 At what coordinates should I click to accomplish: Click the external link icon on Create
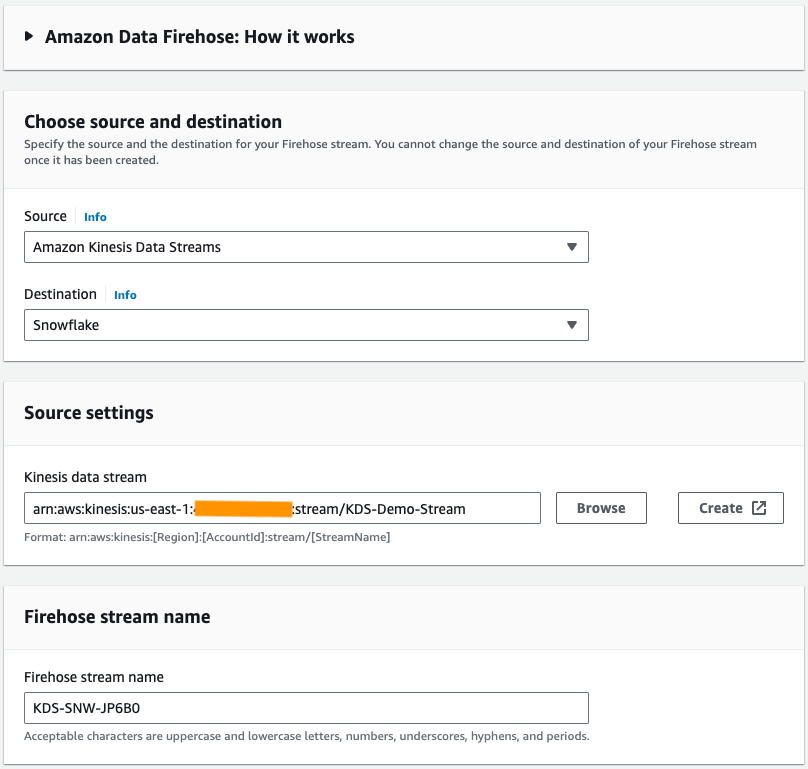[759, 508]
